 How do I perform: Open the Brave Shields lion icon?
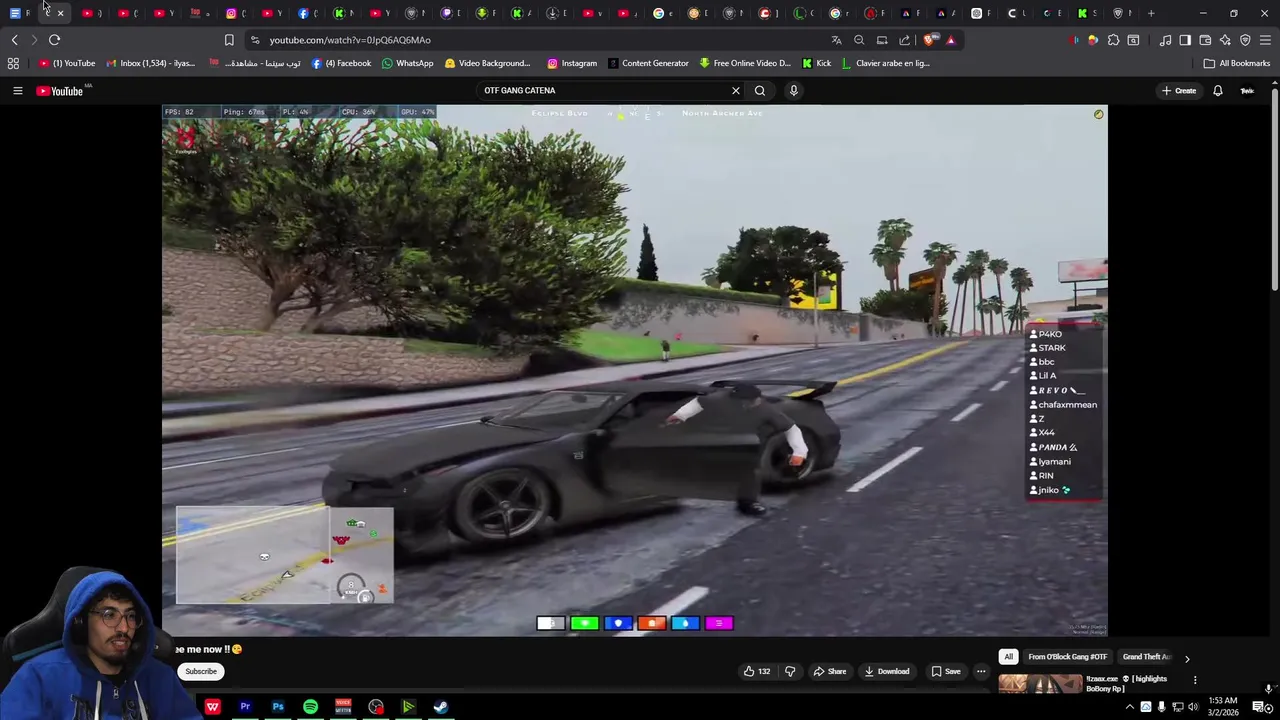[930, 40]
